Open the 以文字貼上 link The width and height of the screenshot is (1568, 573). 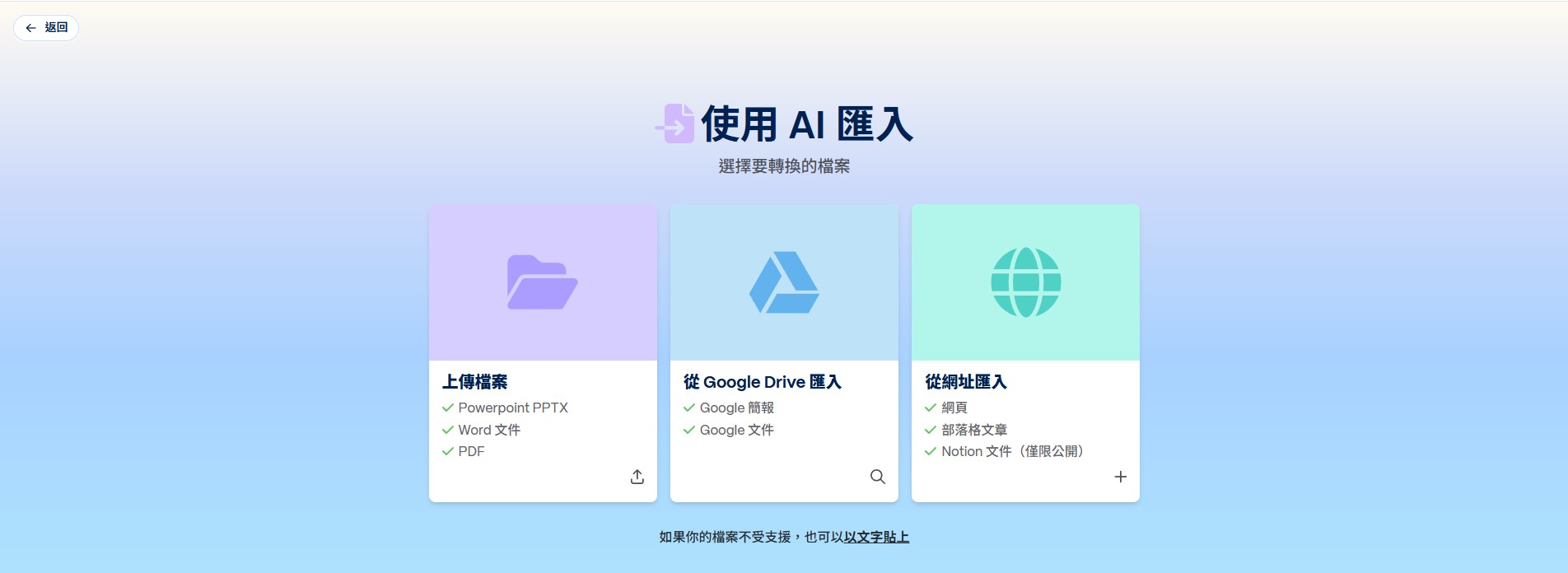pos(876,537)
